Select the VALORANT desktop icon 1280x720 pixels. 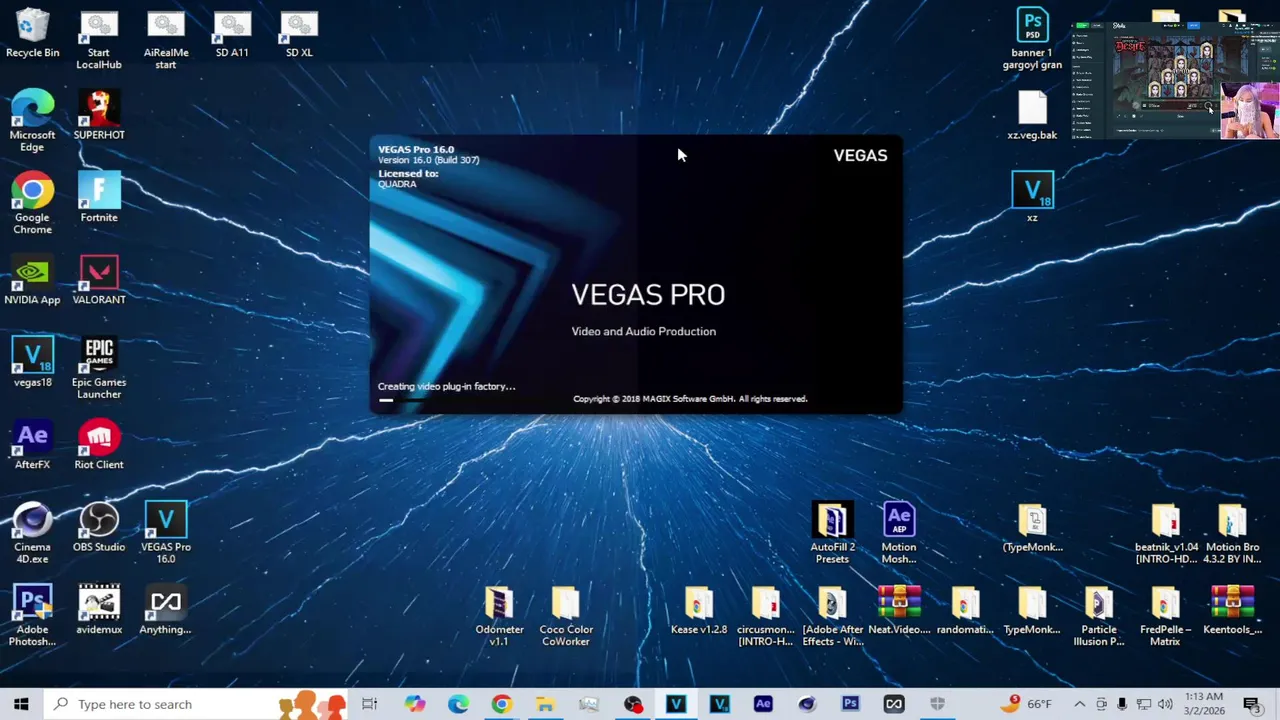coord(99,280)
